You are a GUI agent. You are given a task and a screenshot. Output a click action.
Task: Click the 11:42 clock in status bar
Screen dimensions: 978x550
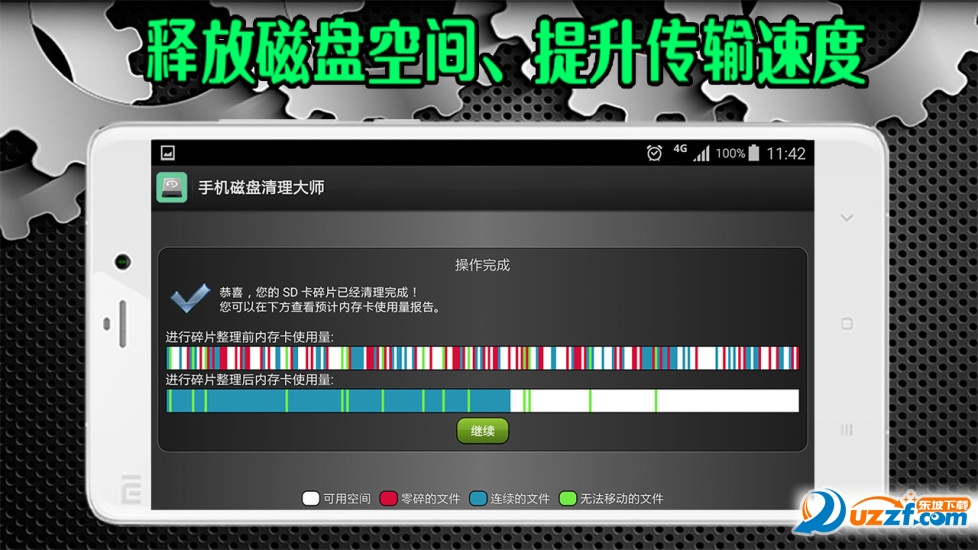pyautogui.click(x=786, y=153)
